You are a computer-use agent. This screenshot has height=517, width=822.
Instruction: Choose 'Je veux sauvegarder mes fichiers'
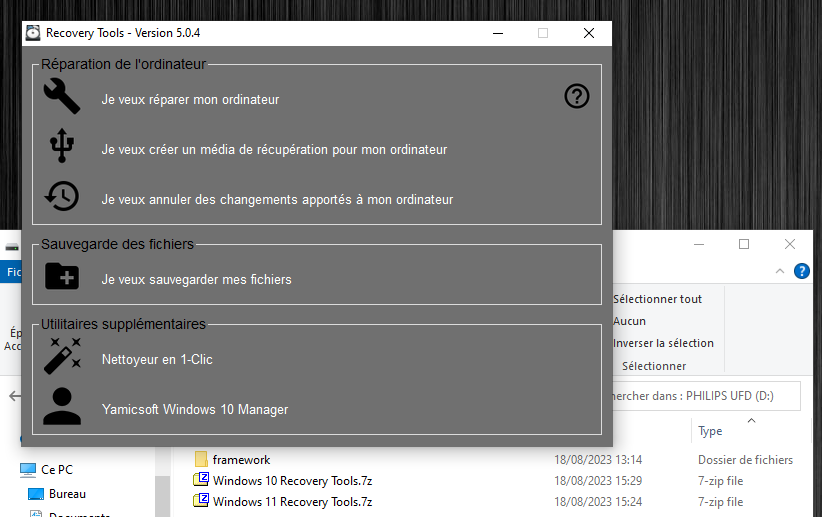point(197,279)
